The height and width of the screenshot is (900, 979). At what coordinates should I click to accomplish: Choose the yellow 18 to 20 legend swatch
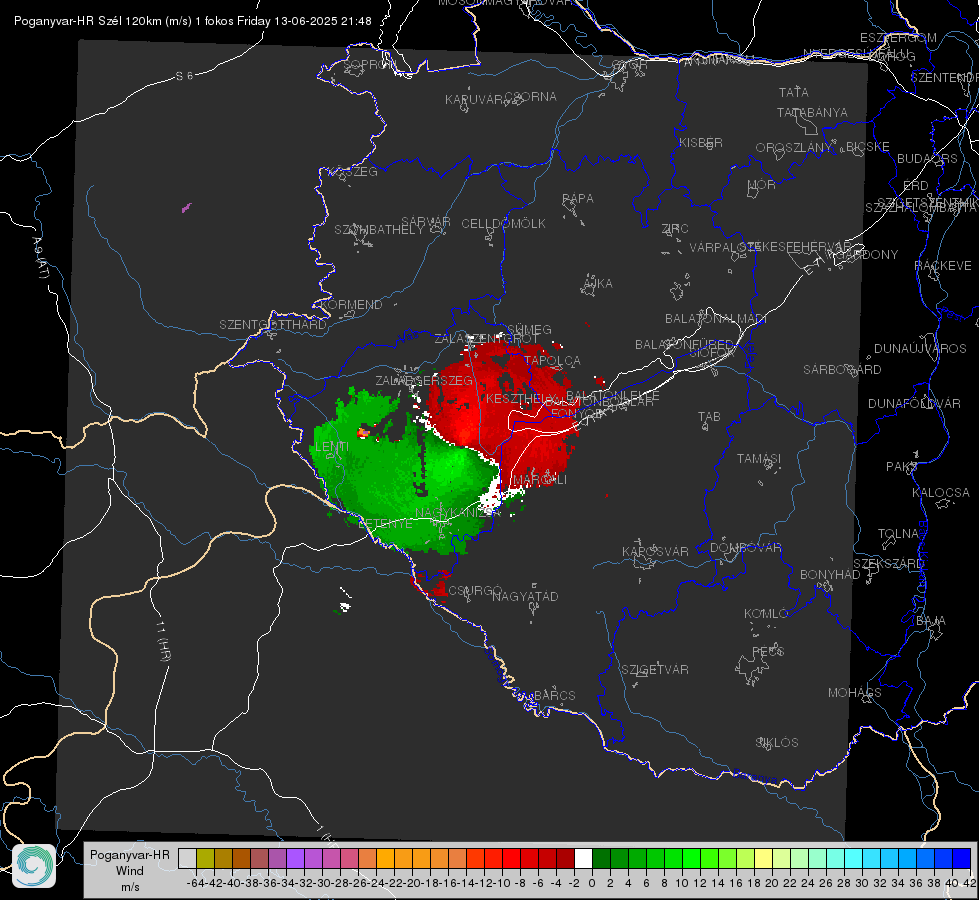click(x=764, y=858)
